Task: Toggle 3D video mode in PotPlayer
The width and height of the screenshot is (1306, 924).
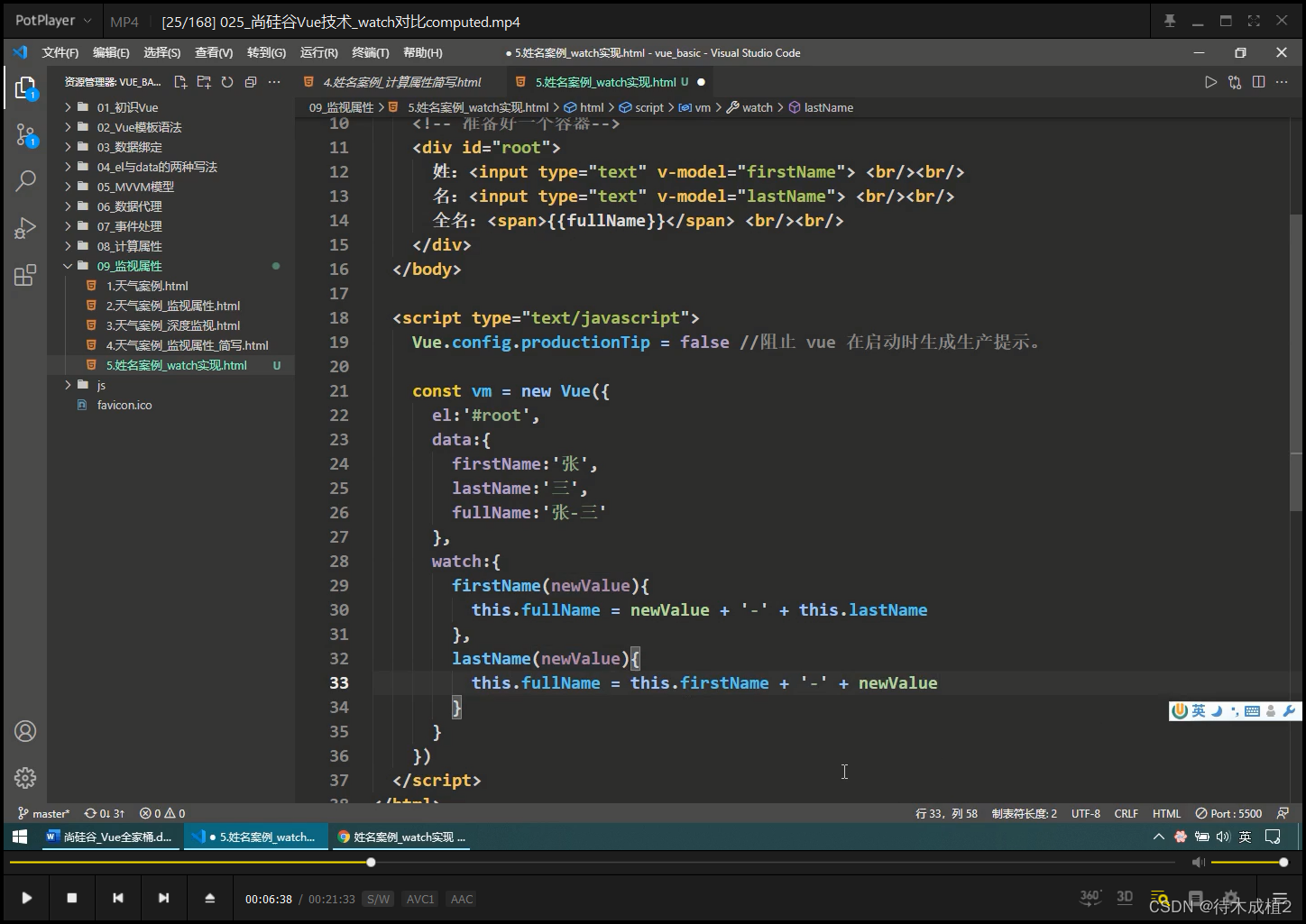Action: [x=1125, y=897]
